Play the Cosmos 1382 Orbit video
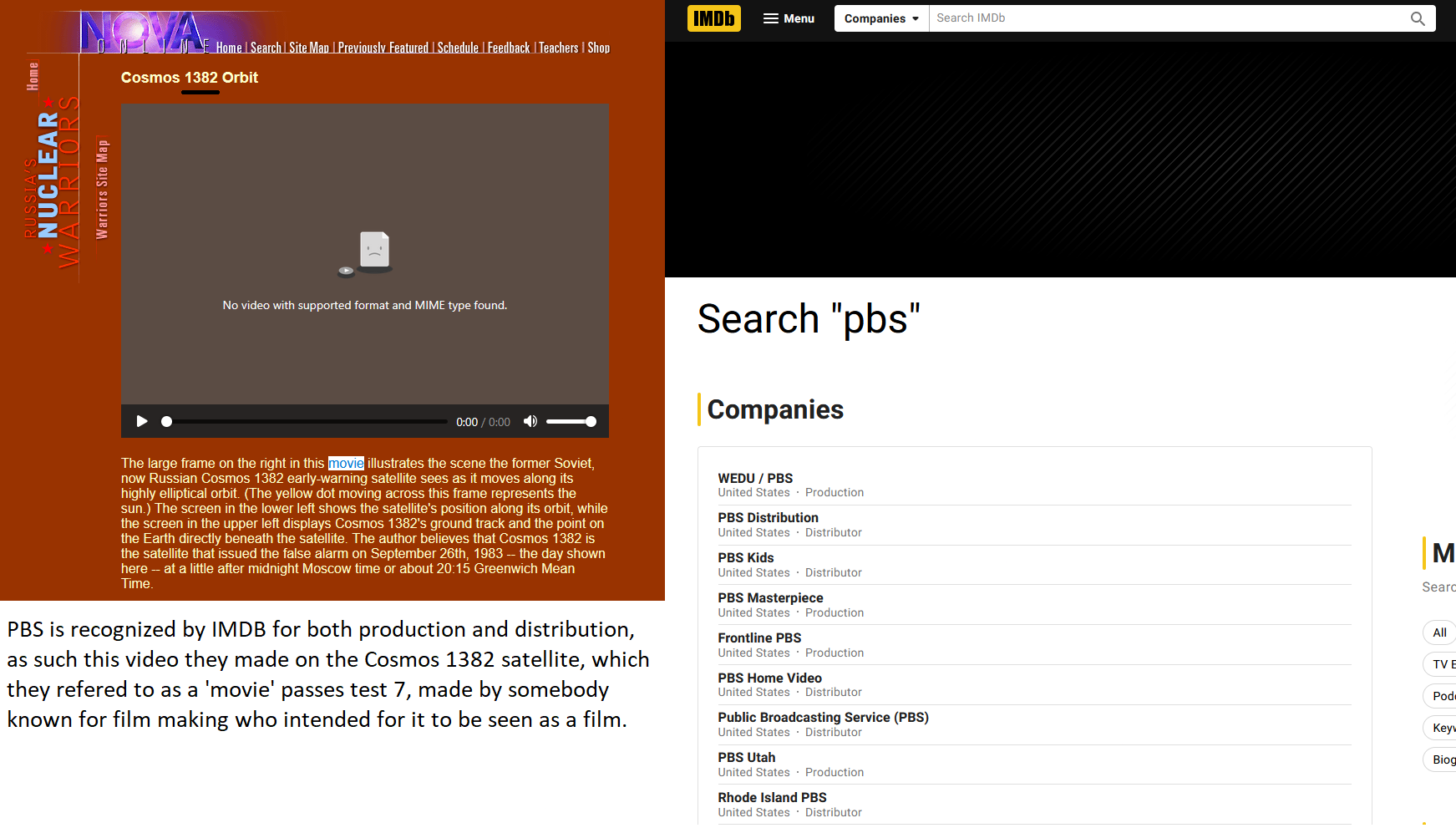The image size is (1456, 828). pos(142,421)
